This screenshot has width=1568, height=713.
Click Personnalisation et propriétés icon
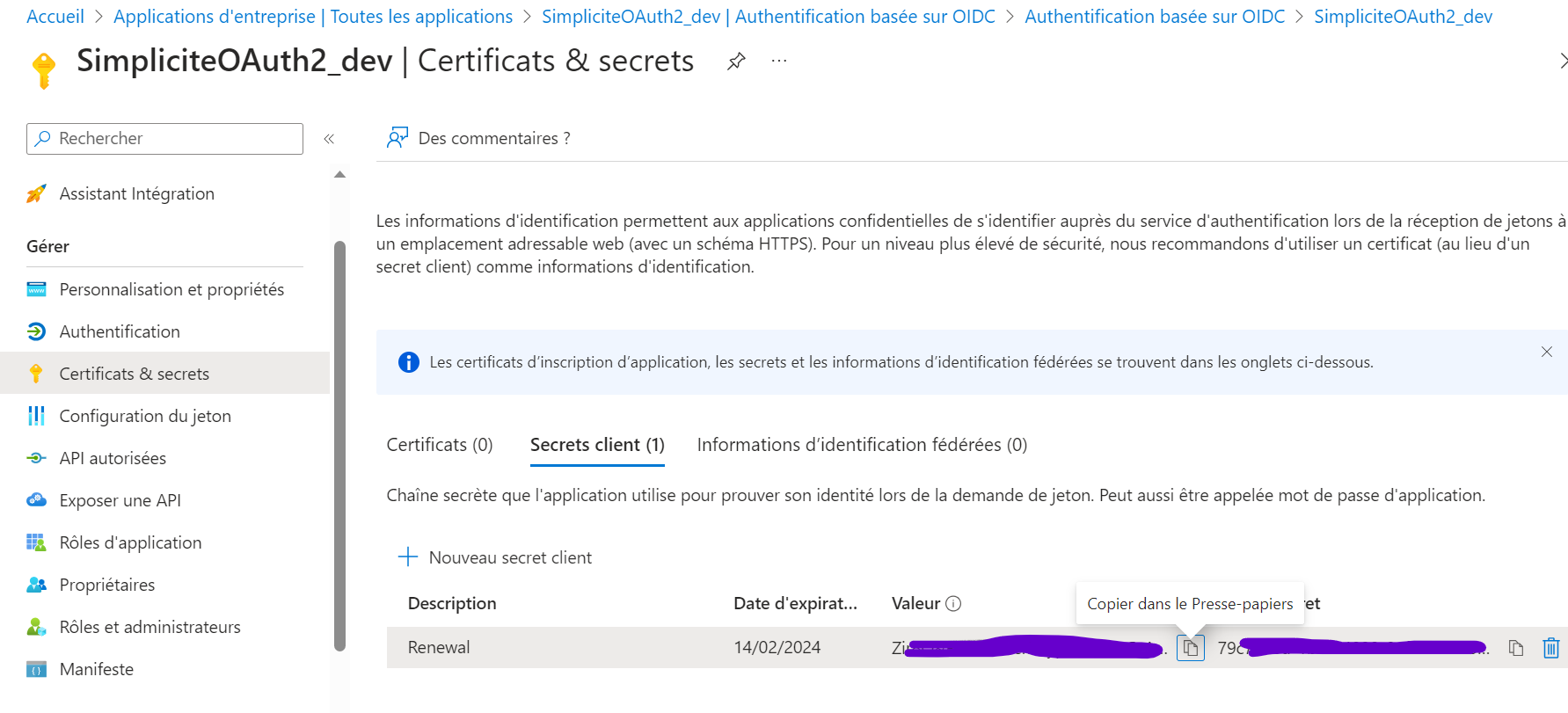coord(36,289)
